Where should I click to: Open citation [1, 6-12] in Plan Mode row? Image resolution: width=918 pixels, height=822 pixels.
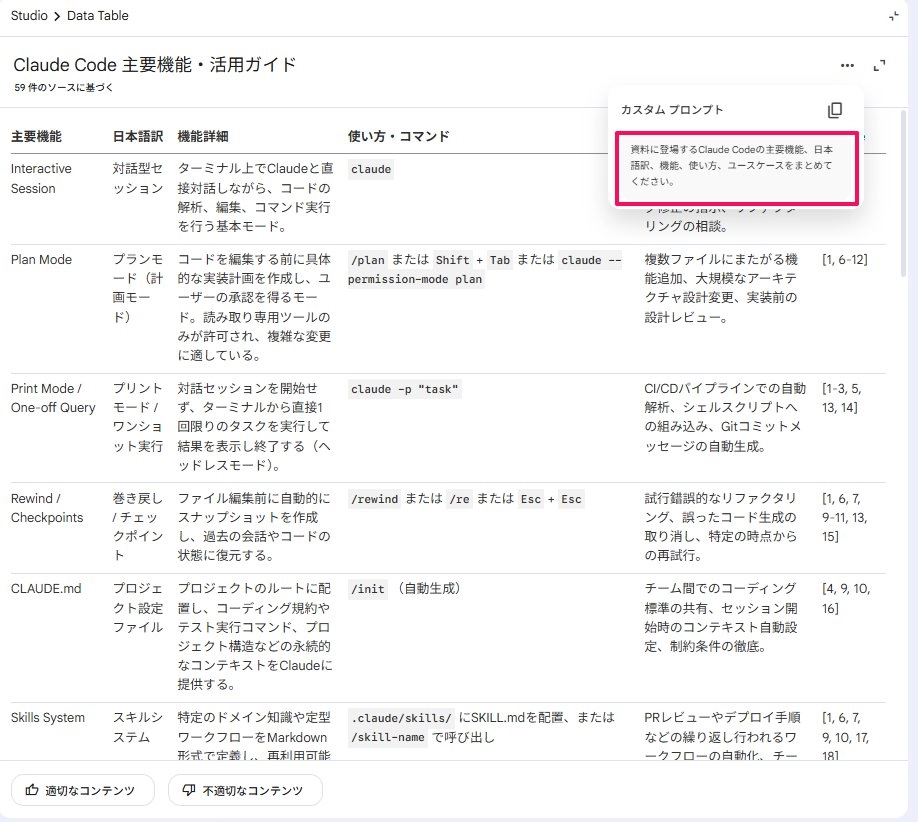coord(844,259)
